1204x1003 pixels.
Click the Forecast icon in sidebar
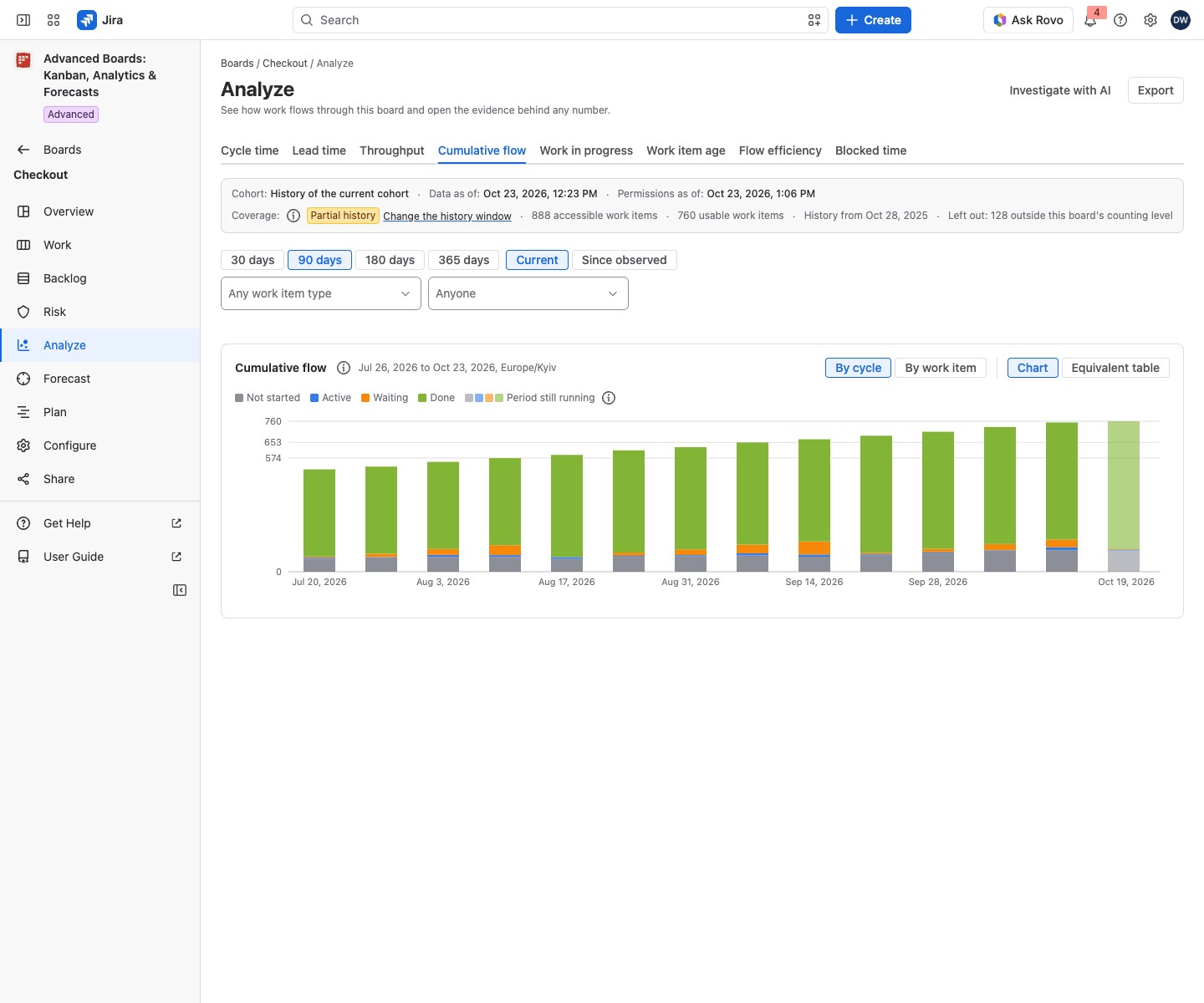pyautogui.click(x=23, y=379)
